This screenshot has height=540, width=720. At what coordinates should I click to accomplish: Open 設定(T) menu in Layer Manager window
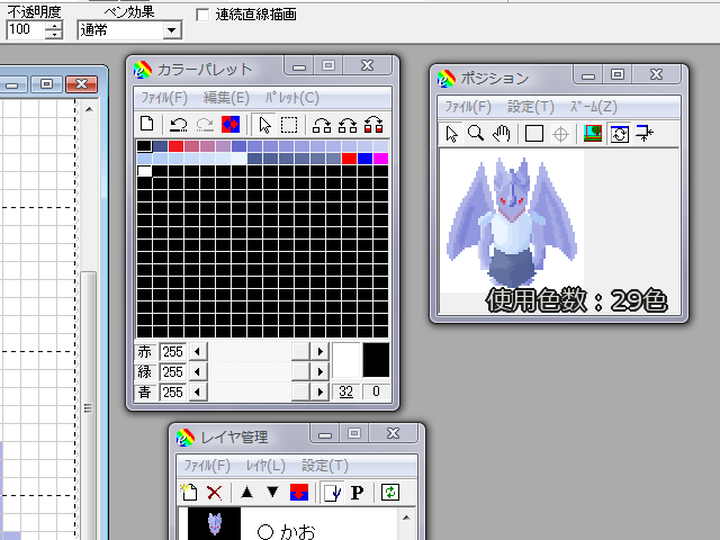click(x=325, y=466)
